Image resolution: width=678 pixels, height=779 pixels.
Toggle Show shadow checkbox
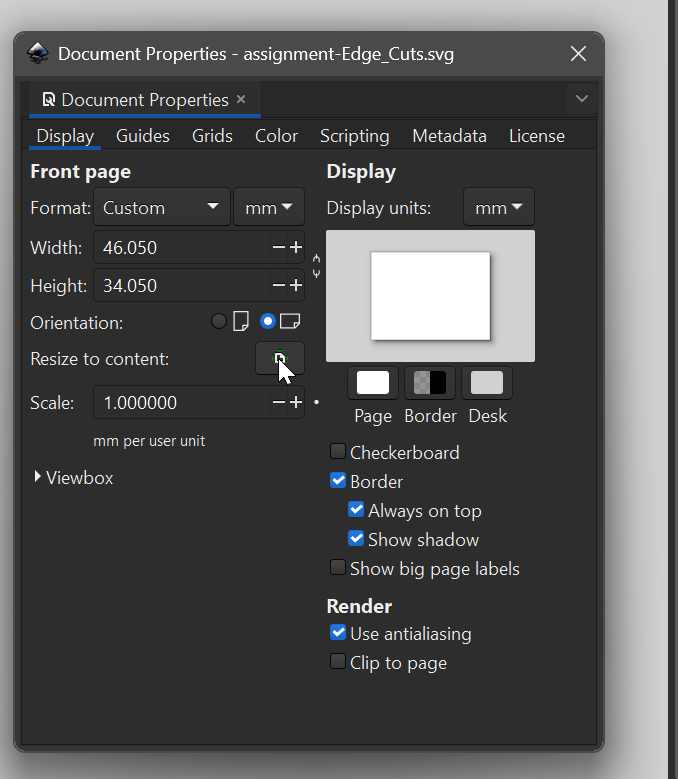(x=356, y=538)
